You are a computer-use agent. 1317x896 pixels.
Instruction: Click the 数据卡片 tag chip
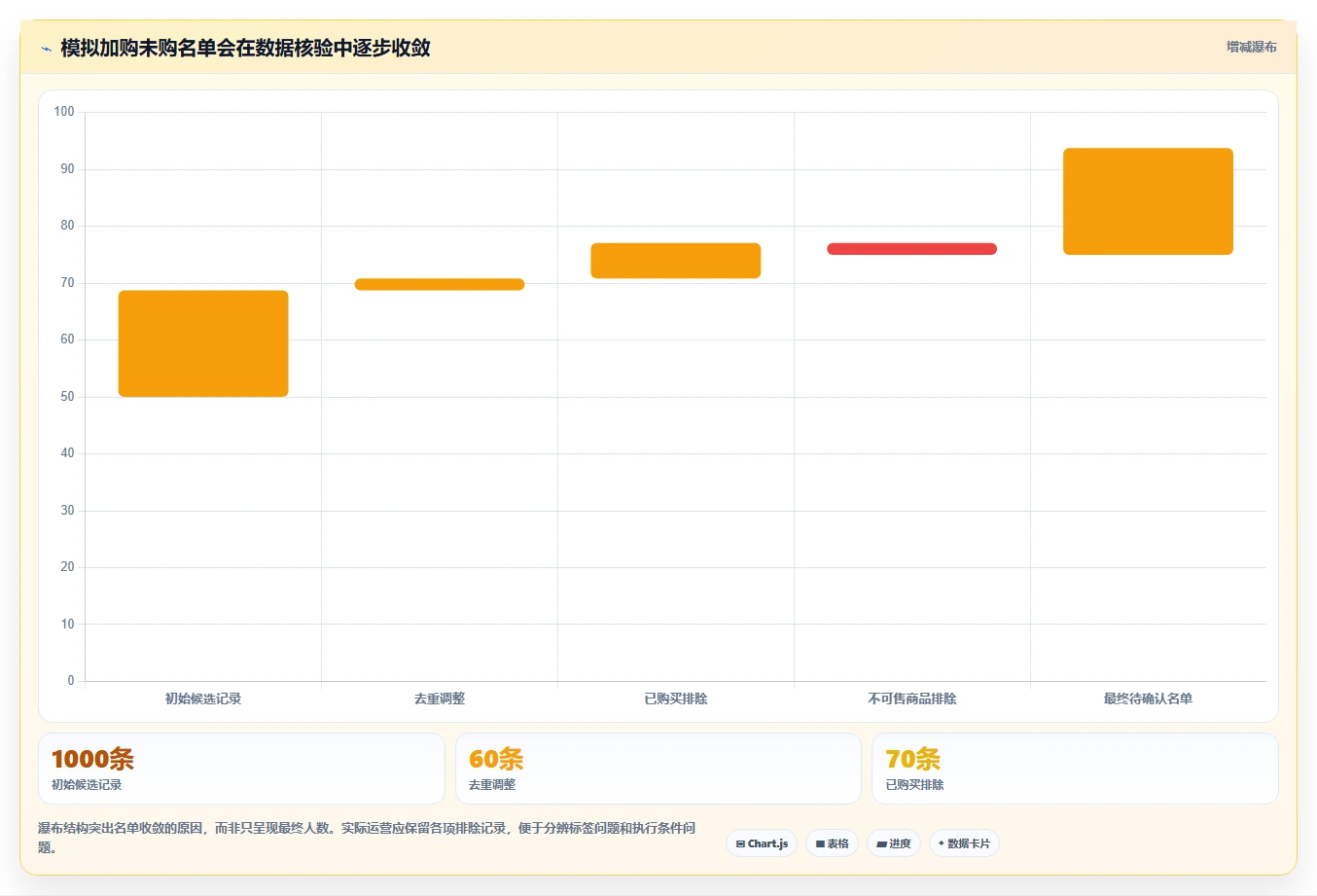(964, 843)
